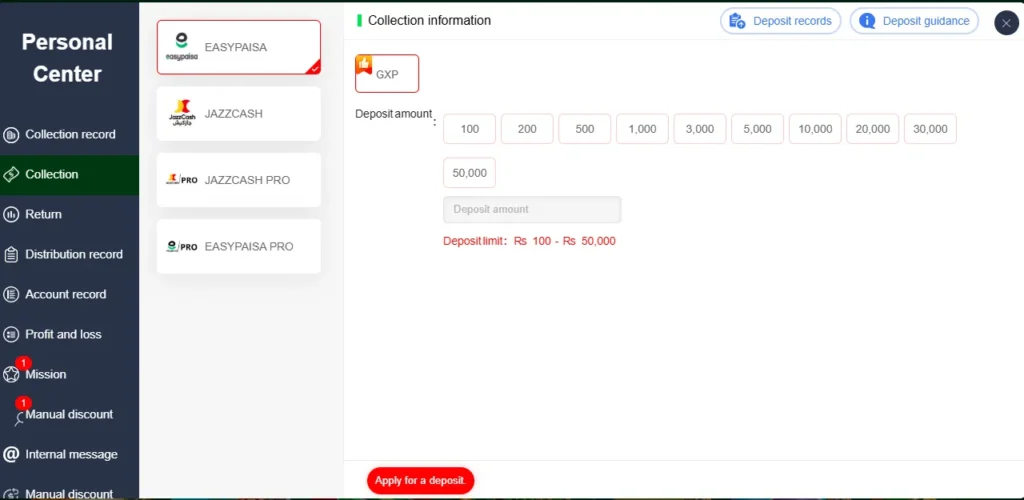Select the GXP channel option
The image size is (1024, 500).
pos(387,74)
